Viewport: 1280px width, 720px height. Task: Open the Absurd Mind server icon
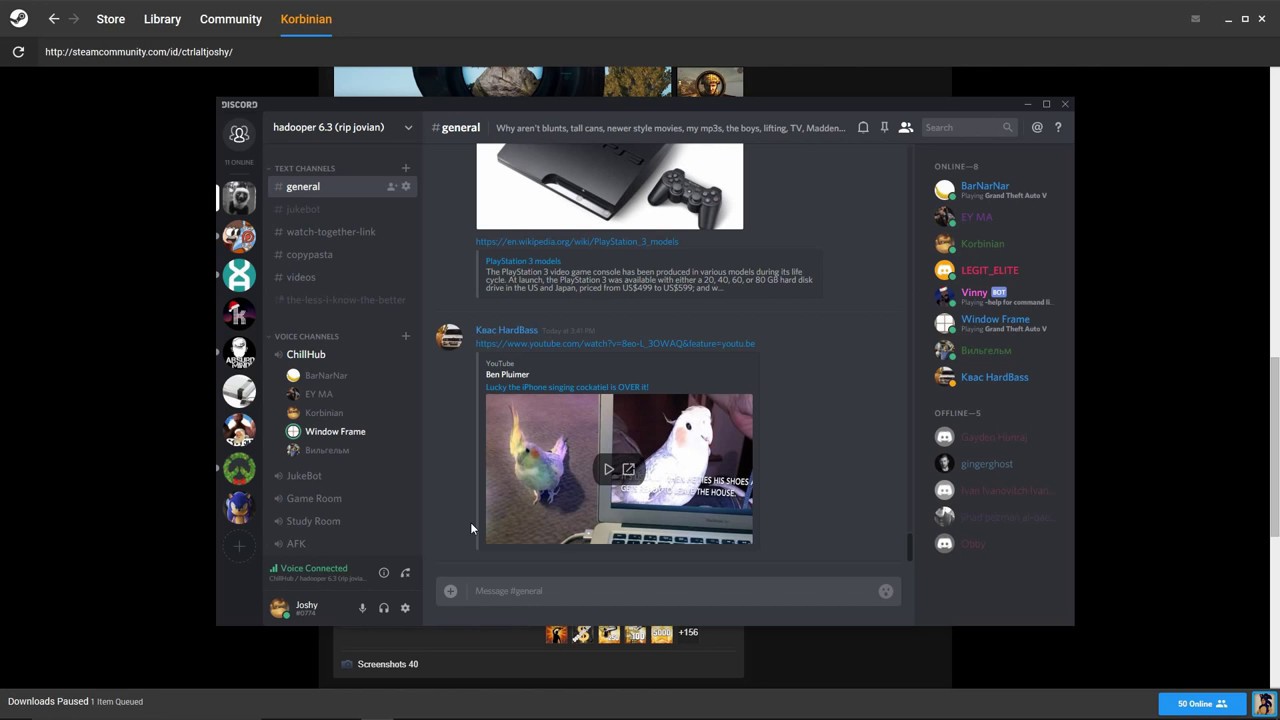coord(239,353)
